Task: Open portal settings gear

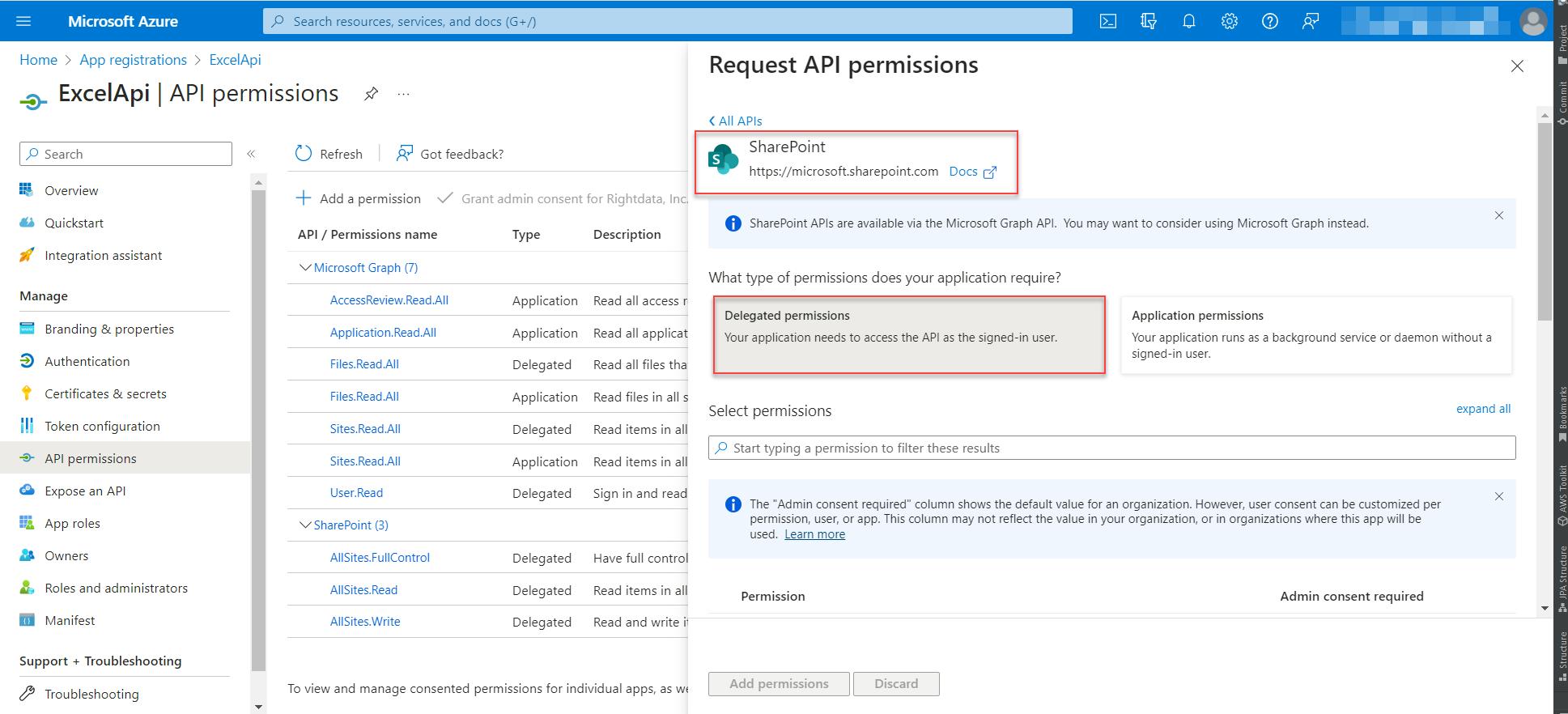Action: pyautogui.click(x=1229, y=22)
